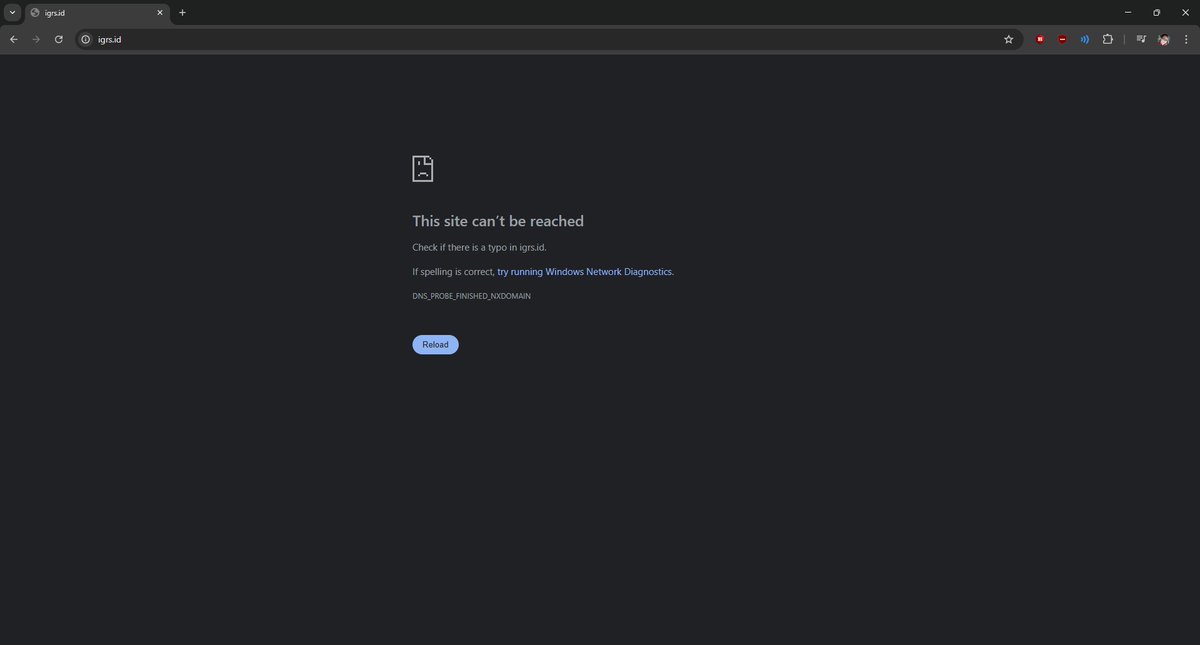Open the profile avatar menu
Image resolution: width=1200 pixels, height=645 pixels.
(1164, 39)
